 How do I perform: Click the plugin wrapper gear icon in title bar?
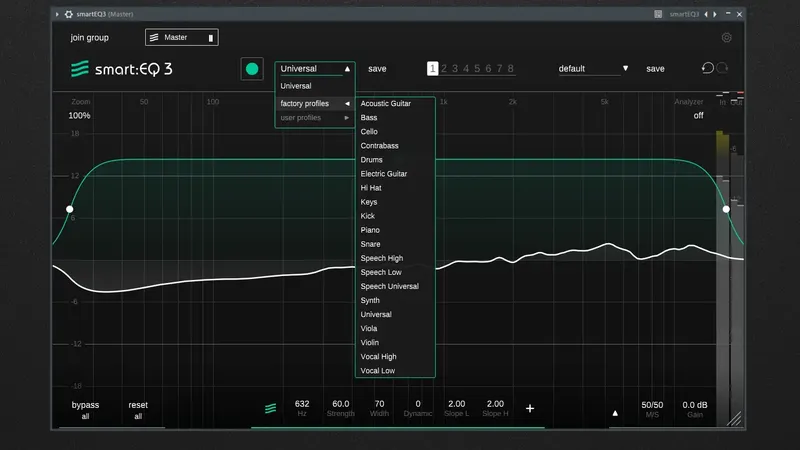[69, 14]
